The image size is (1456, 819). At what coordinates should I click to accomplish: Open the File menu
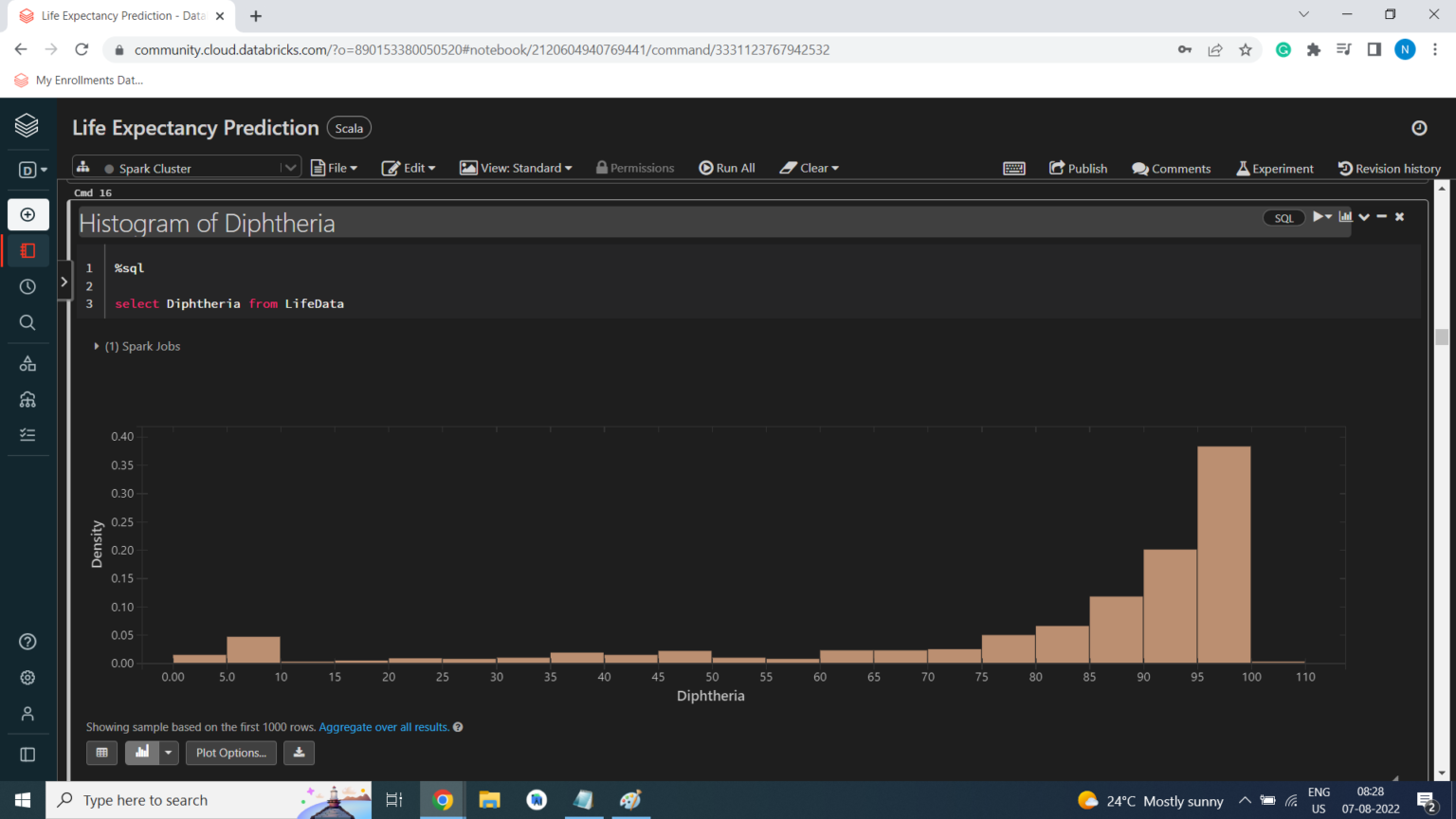pyautogui.click(x=335, y=168)
